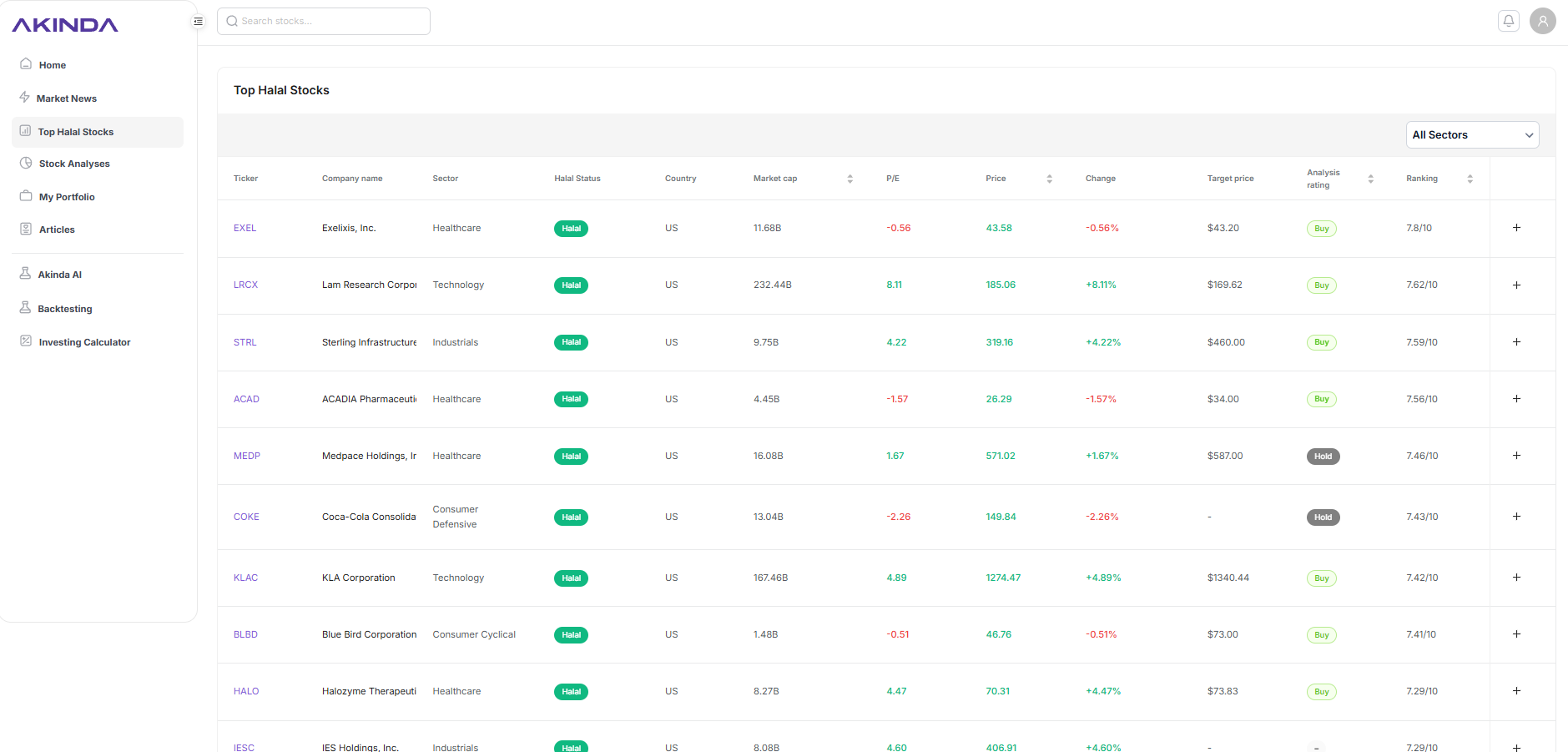Collapse the sidebar with the toggle icon
Viewport: 1568px width, 752px height.
(x=198, y=21)
